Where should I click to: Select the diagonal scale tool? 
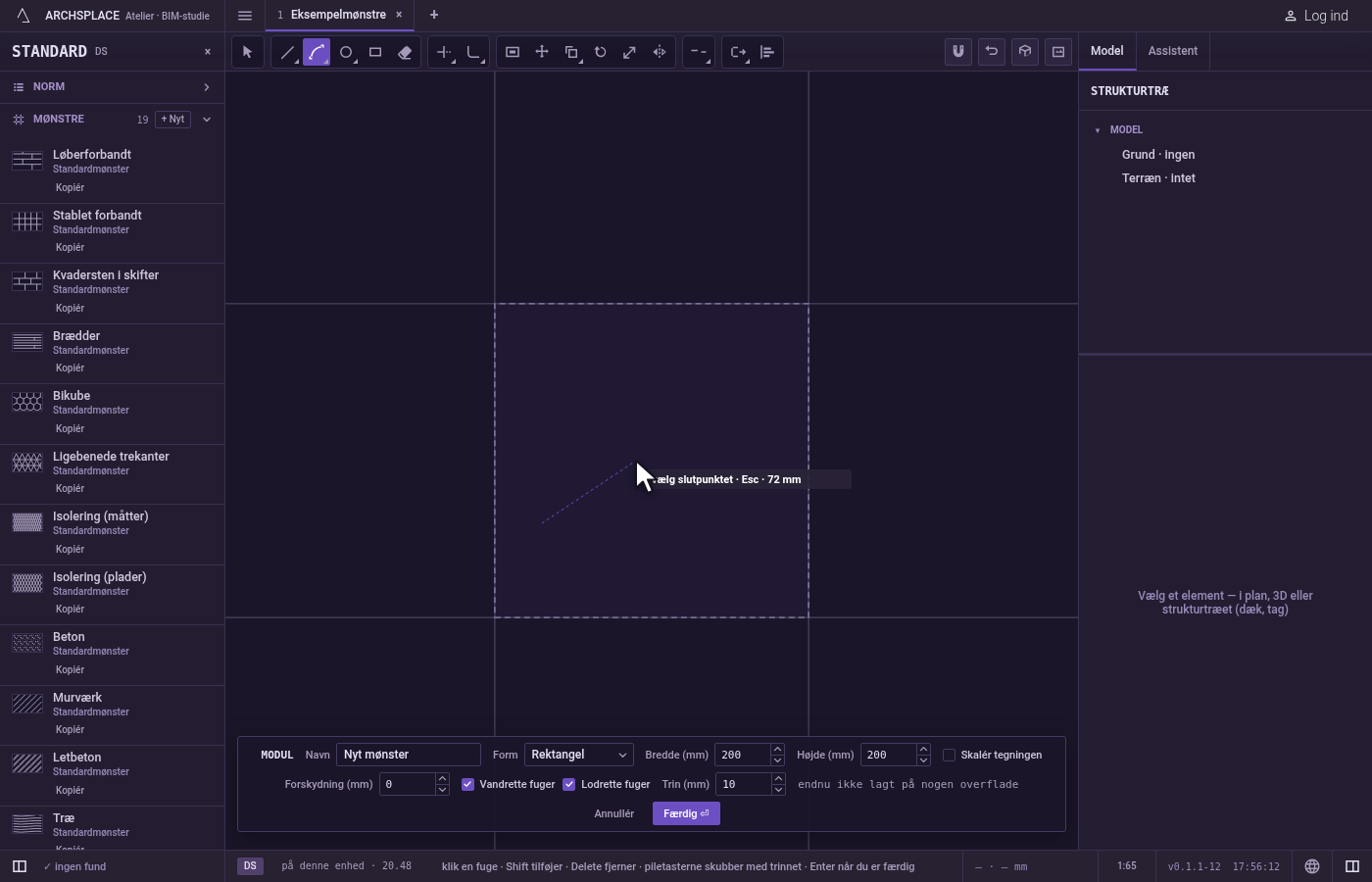630,52
